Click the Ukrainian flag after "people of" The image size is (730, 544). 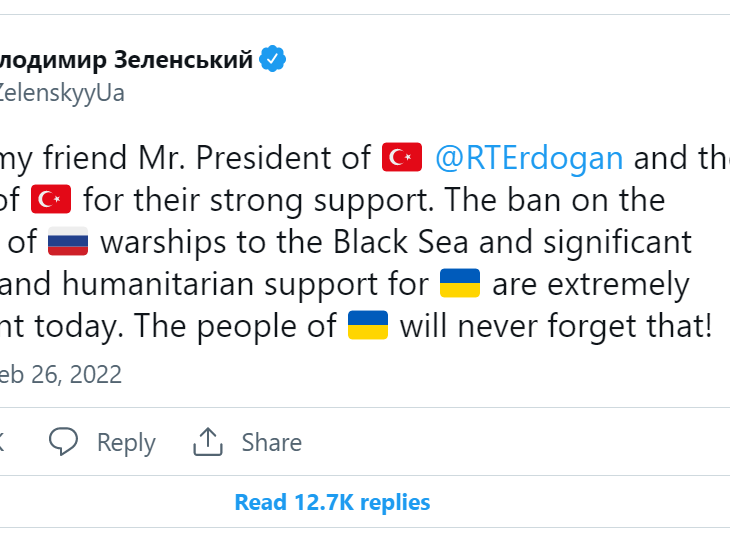(367, 328)
